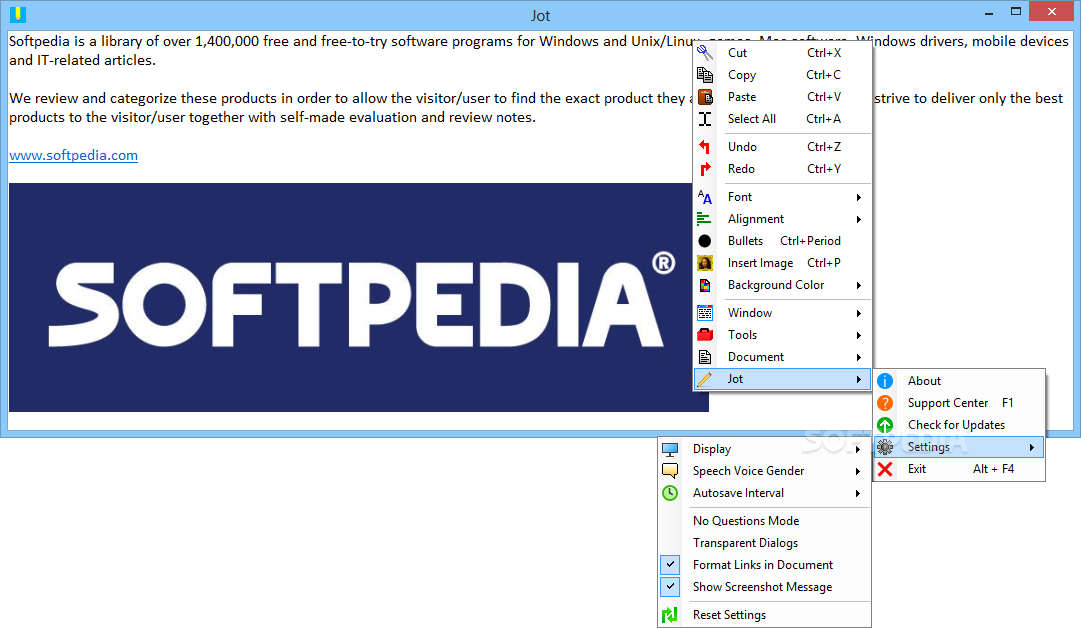Close the Jot window

[1051, 12]
